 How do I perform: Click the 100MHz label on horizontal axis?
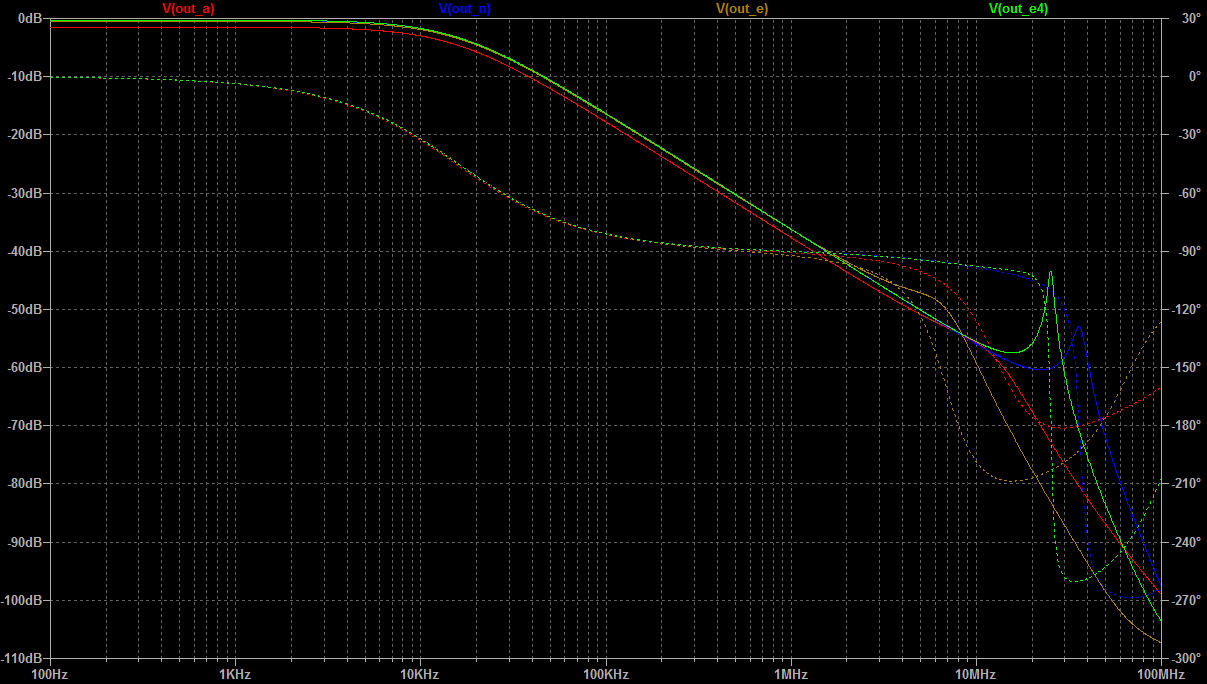[1158, 675]
